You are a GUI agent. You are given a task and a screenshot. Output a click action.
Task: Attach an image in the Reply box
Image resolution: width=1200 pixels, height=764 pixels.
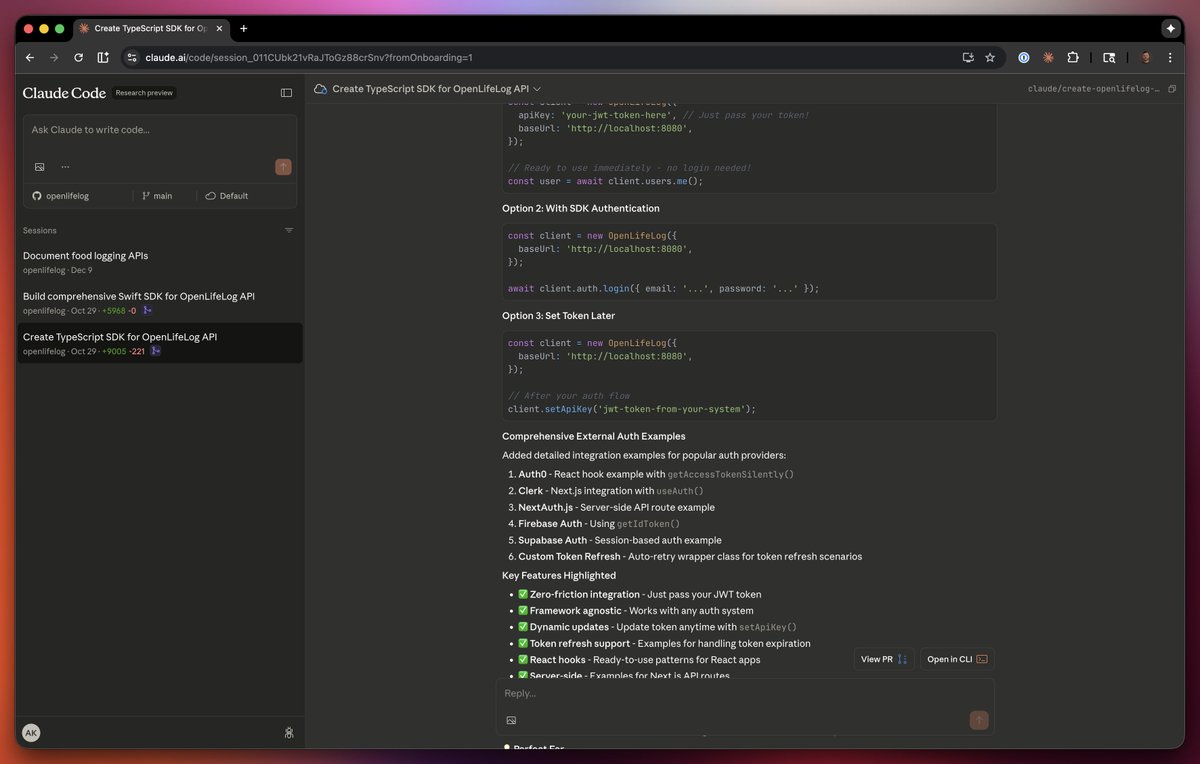coord(511,720)
